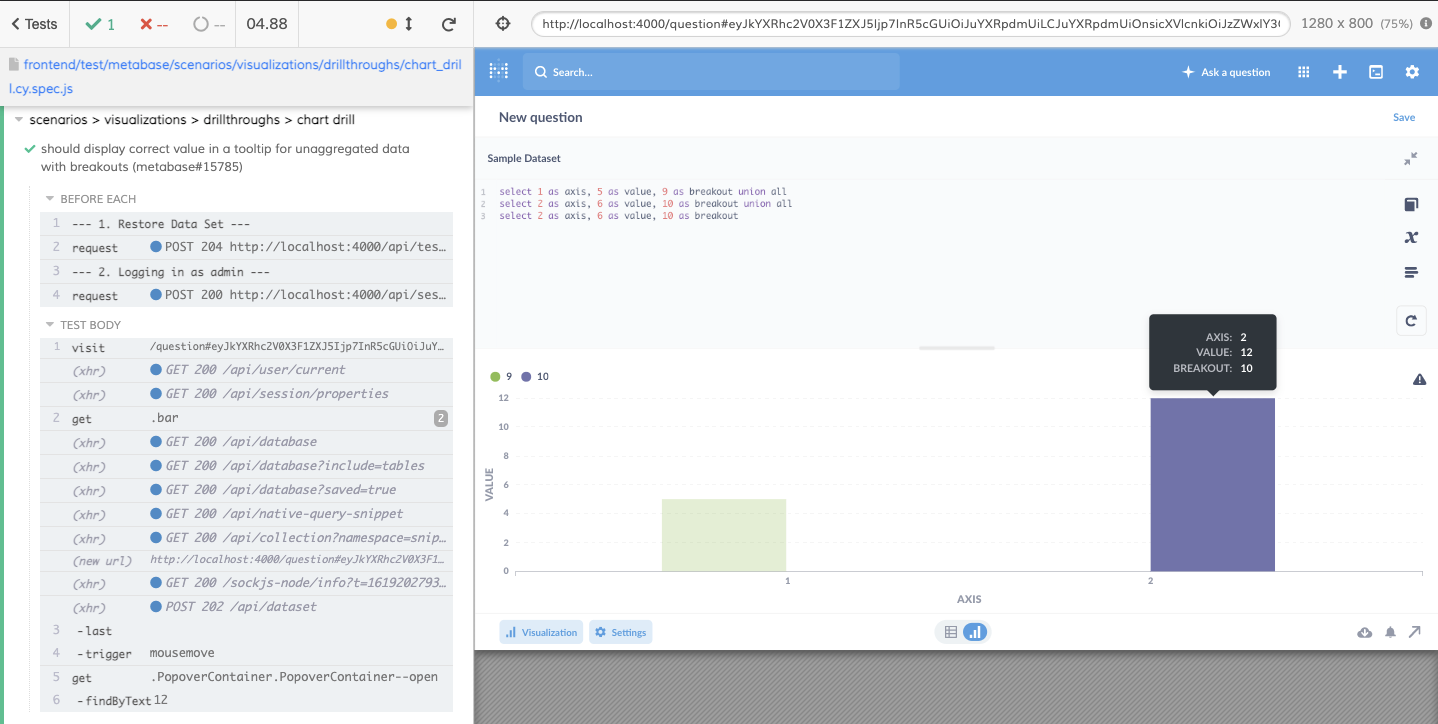Open the SQL editor console icon
Image resolution: width=1438 pixels, height=724 pixels.
point(1375,71)
